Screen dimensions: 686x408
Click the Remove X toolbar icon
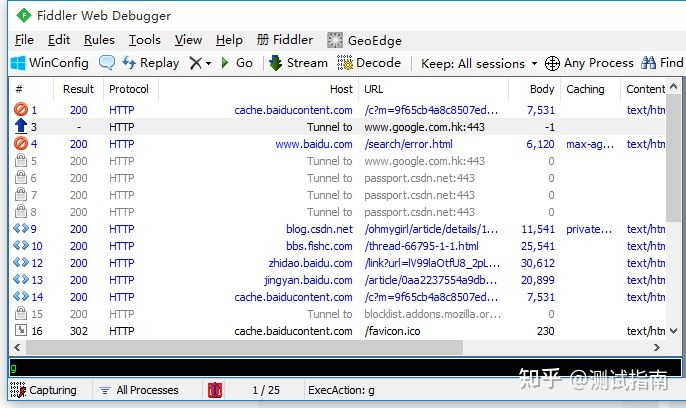pyautogui.click(x=195, y=63)
